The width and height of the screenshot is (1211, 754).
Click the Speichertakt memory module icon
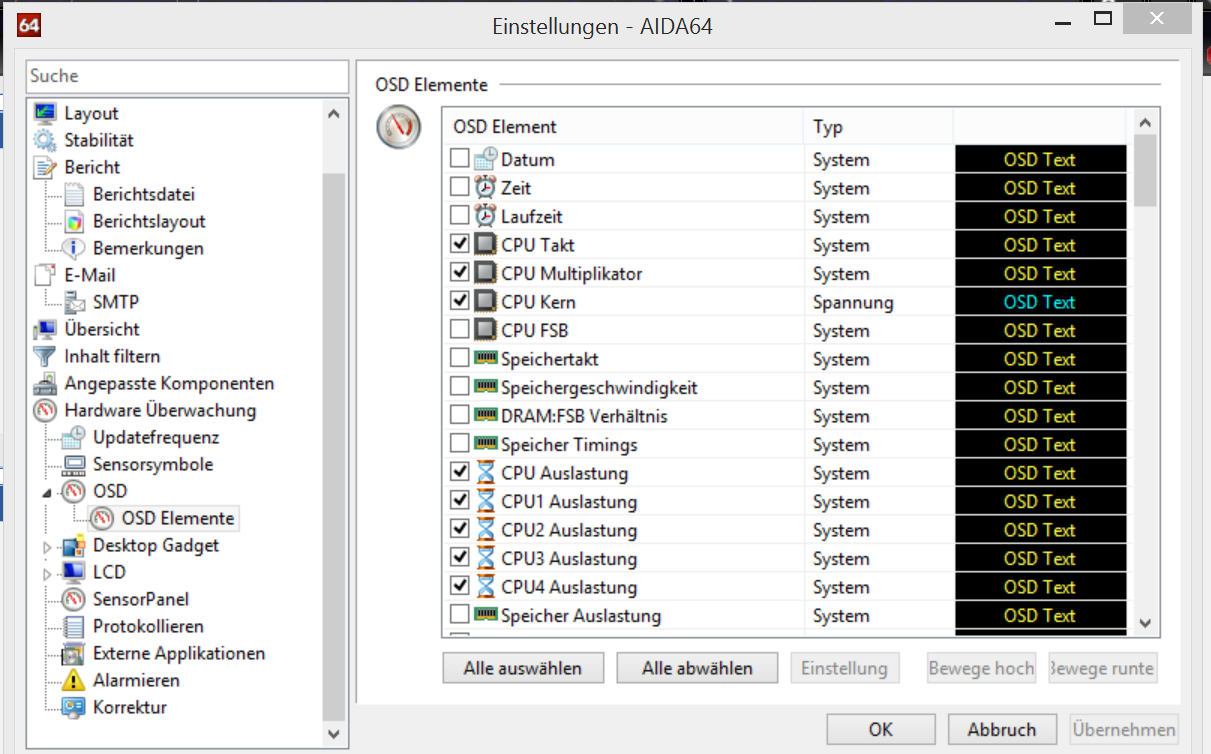(x=485, y=358)
